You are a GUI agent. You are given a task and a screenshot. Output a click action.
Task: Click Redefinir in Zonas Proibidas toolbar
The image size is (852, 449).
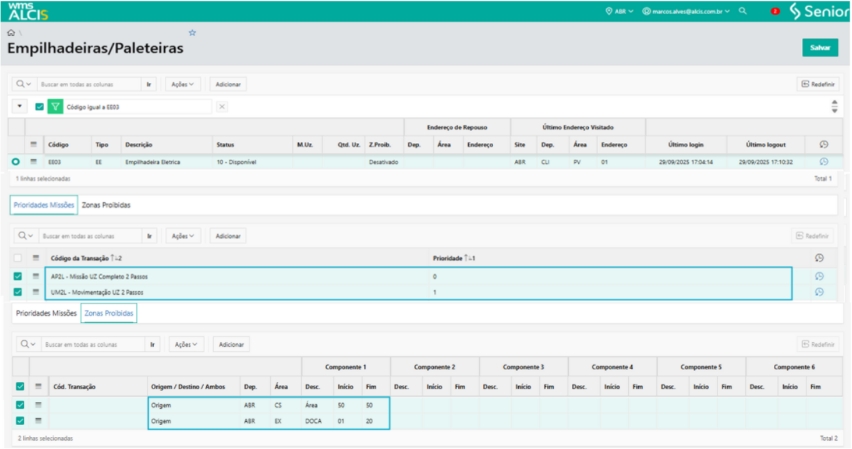pos(818,344)
